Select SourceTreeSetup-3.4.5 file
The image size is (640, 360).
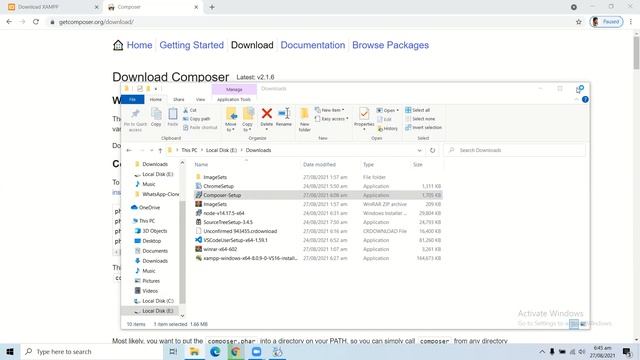[x=318, y=222]
